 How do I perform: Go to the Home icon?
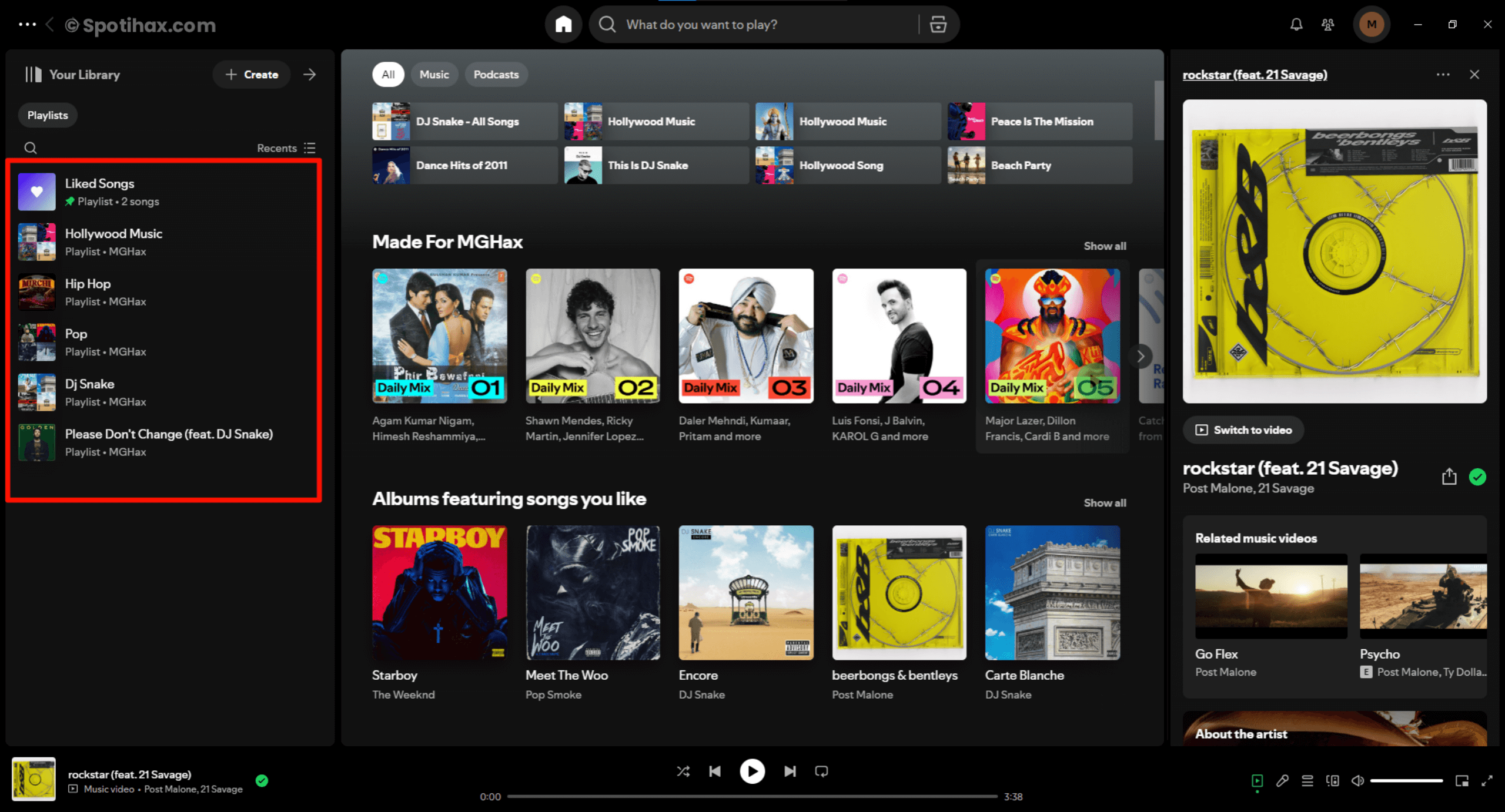pyautogui.click(x=563, y=24)
